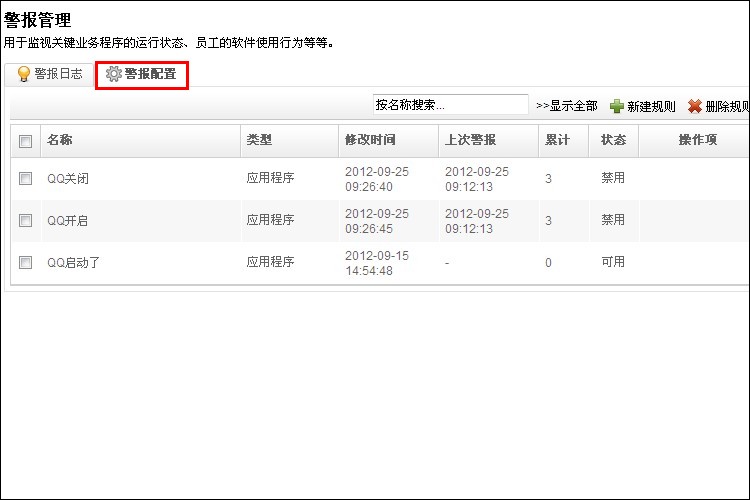The width and height of the screenshot is (750, 500).
Task: Switch to the 警报配置 tab
Action: tap(142, 75)
